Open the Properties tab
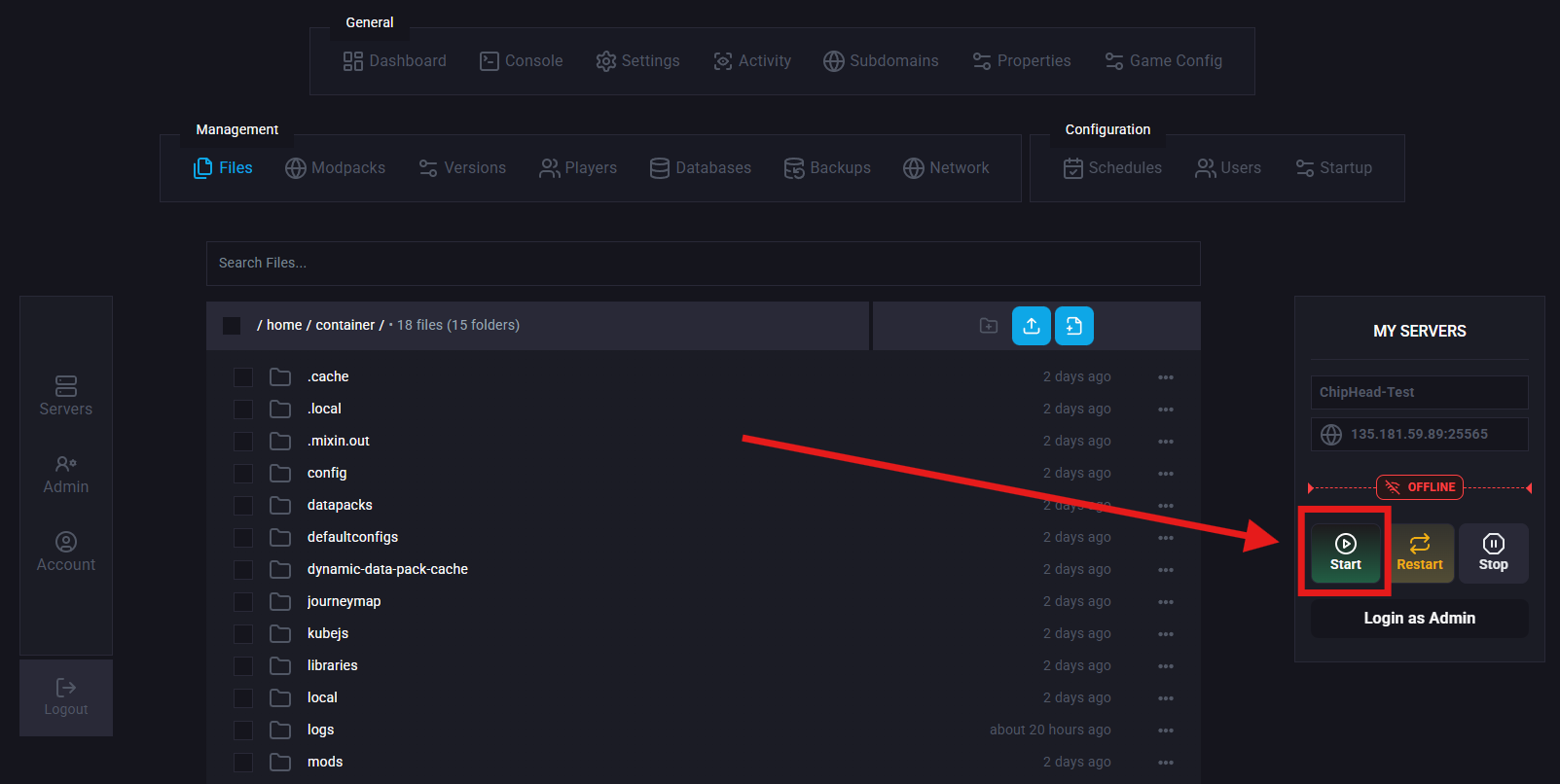The image size is (1560, 784). [x=1021, y=61]
